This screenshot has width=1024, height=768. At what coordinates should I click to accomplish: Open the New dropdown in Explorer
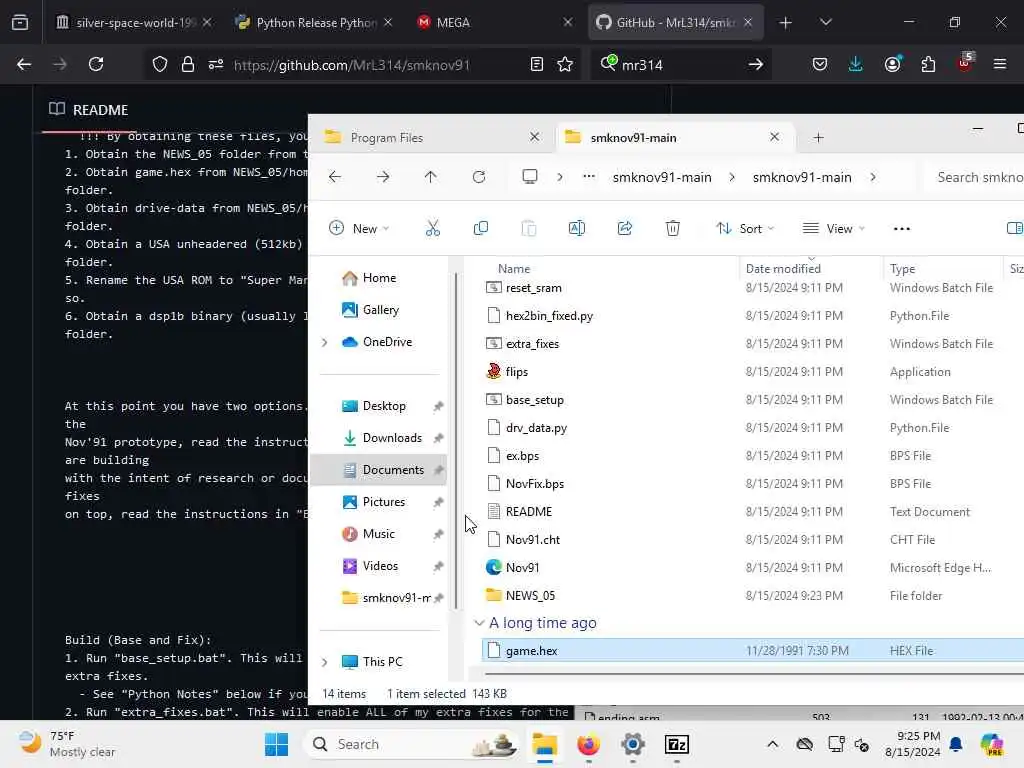pyautogui.click(x=359, y=229)
